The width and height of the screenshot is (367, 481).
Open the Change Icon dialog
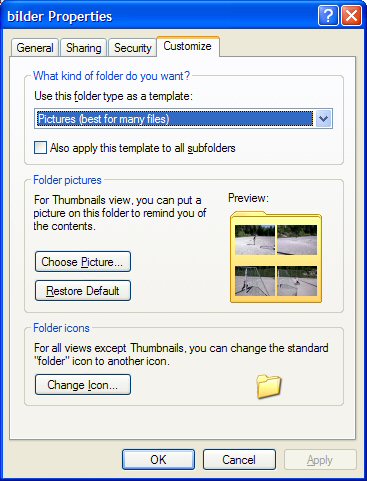click(x=83, y=385)
